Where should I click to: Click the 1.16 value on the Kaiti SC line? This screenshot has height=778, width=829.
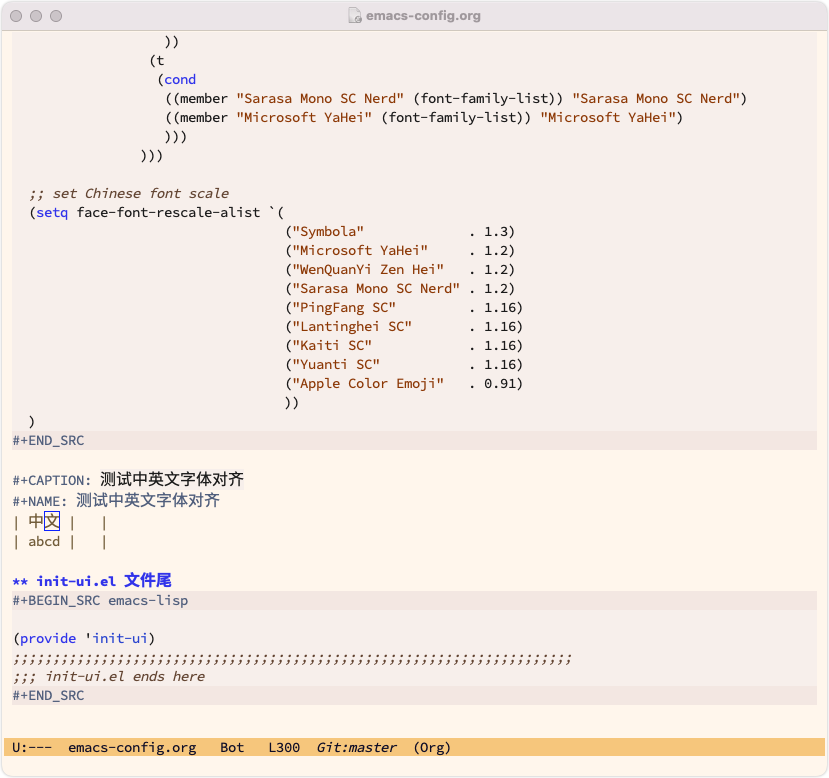[500, 346]
